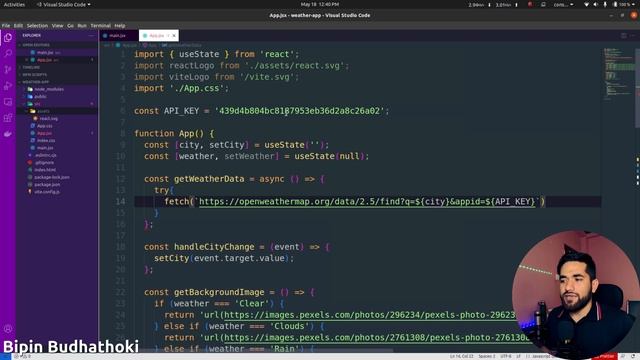Open Remote Explorer view in activity bar
Screen dimensions: 640x360
(8, 102)
